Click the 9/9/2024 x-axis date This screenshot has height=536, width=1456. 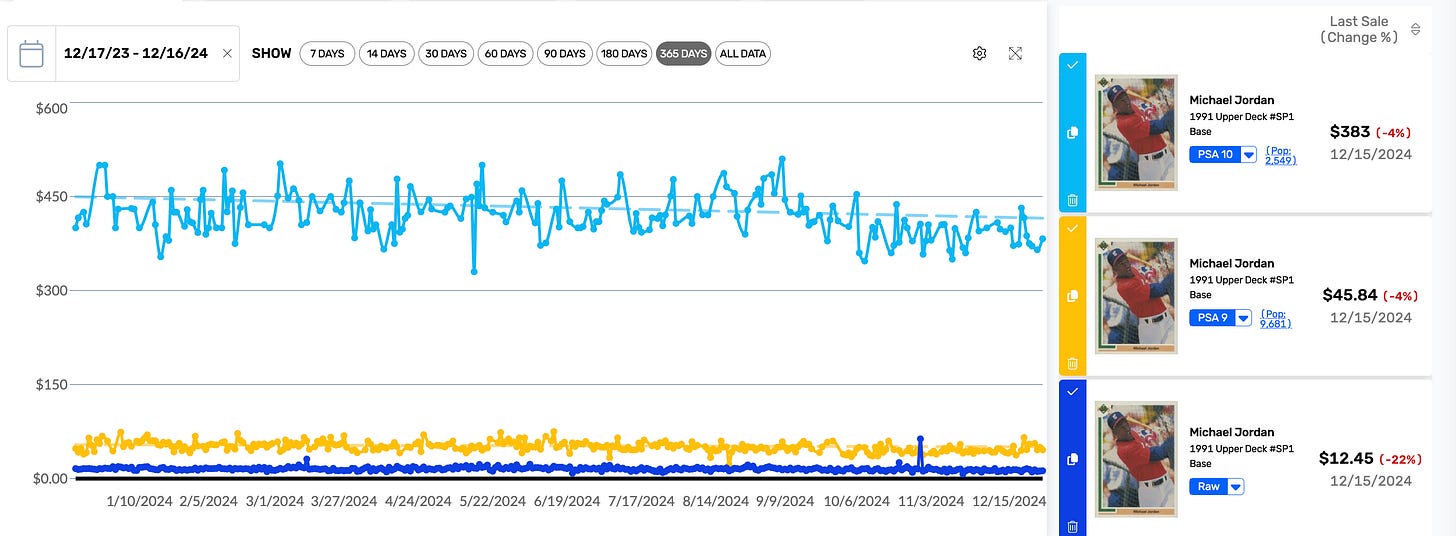coord(784,502)
